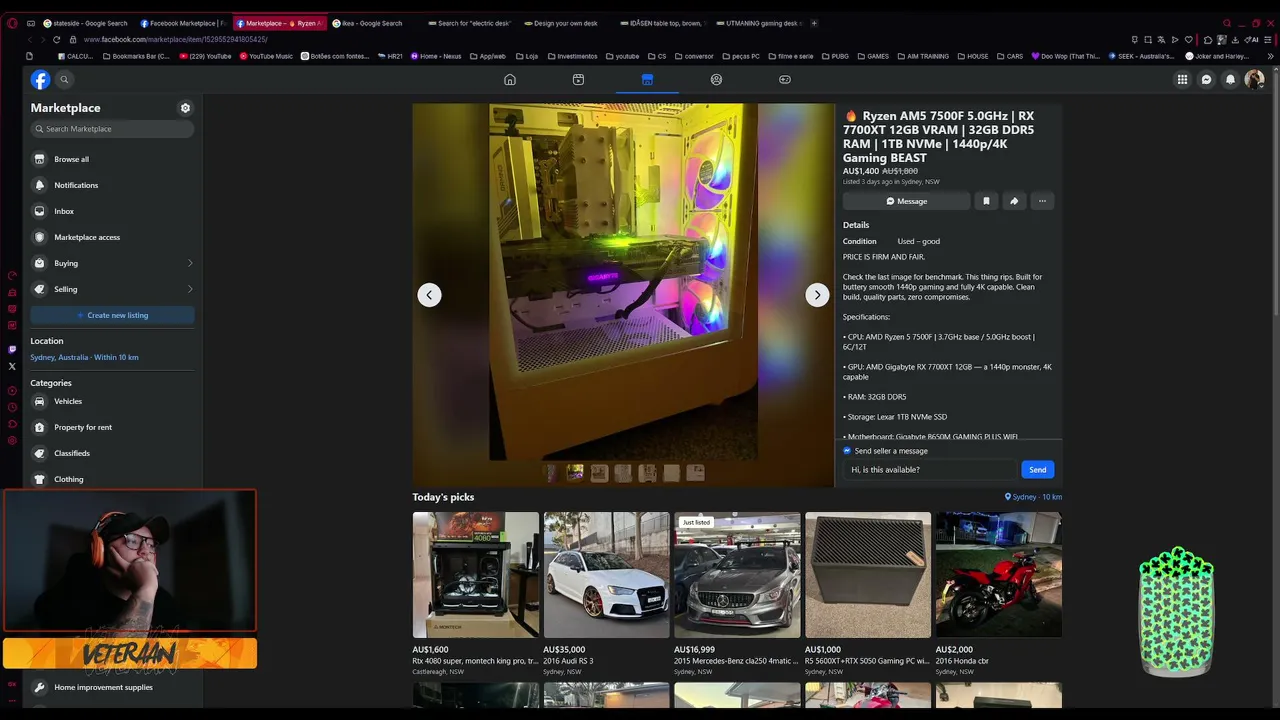Screen dimensions: 1280x720
Task: Go back using the browser arrow
Action: (28, 39)
